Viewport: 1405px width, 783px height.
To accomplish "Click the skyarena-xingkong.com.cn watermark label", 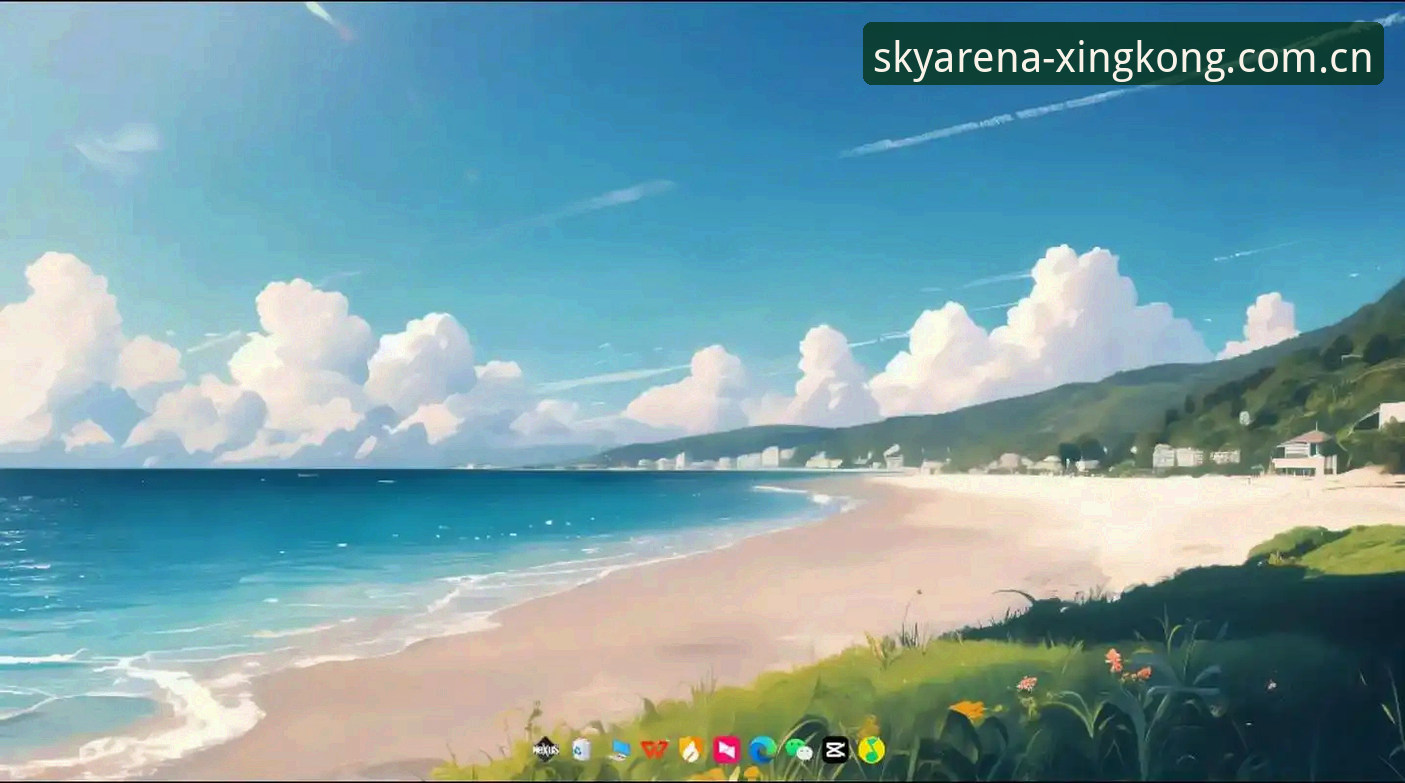I will click(1123, 54).
